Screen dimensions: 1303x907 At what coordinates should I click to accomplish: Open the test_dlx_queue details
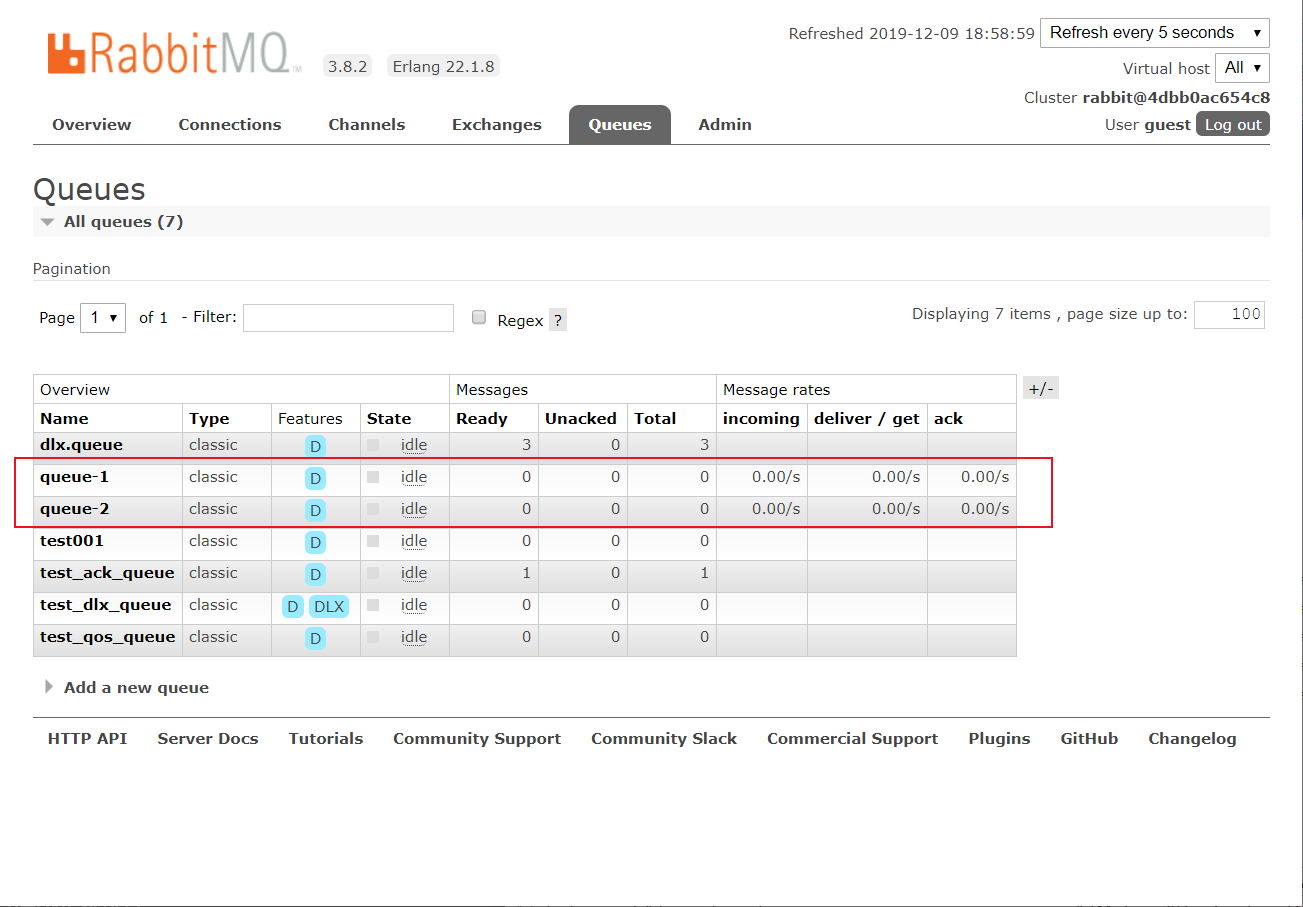[x=106, y=605]
